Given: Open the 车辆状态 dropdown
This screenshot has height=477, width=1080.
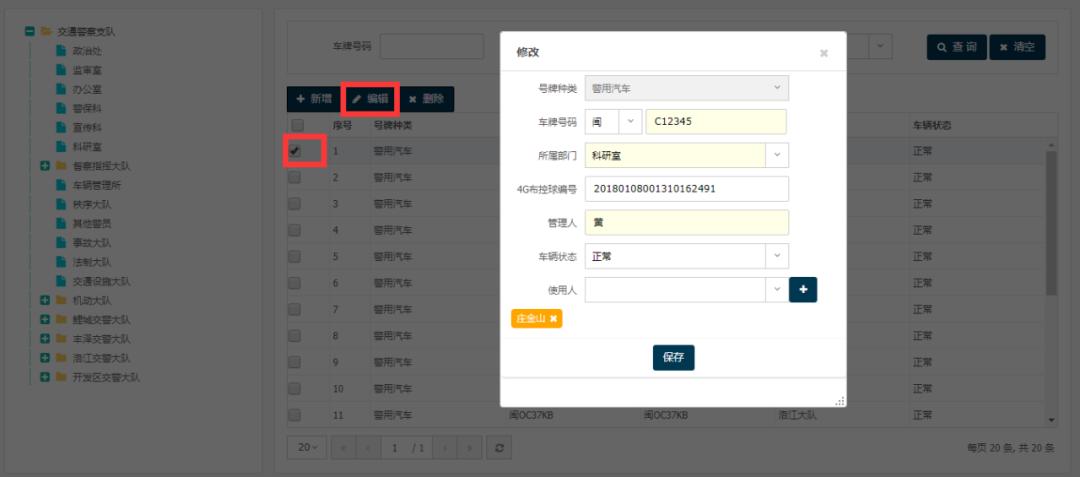Looking at the screenshot, I should (x=777, y=256).
